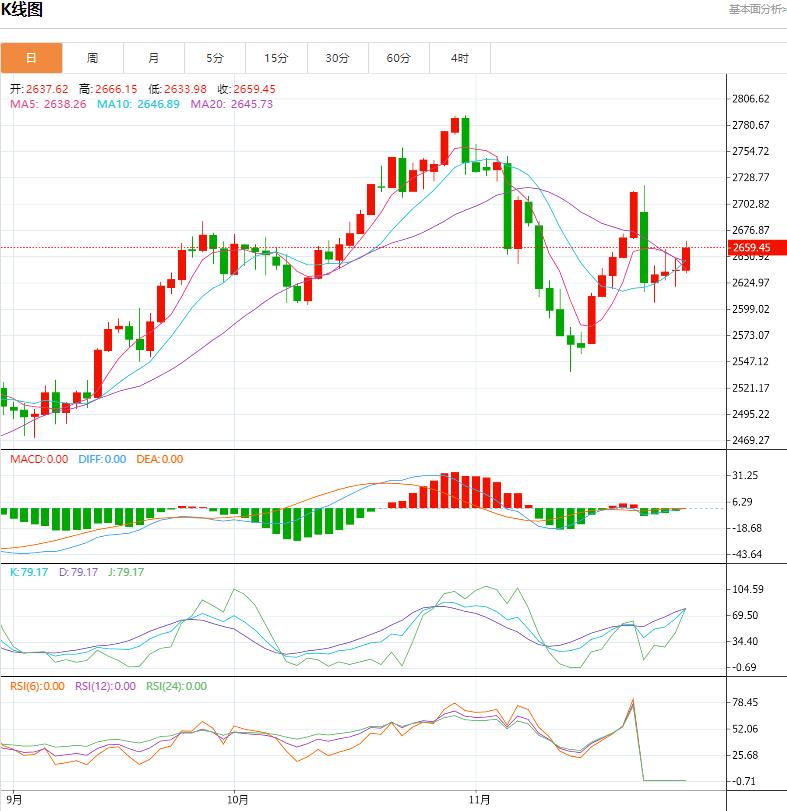This screenshot has height=811, width=787.
Task: Open the 15分 interval tab
Action: coord(276,58)
